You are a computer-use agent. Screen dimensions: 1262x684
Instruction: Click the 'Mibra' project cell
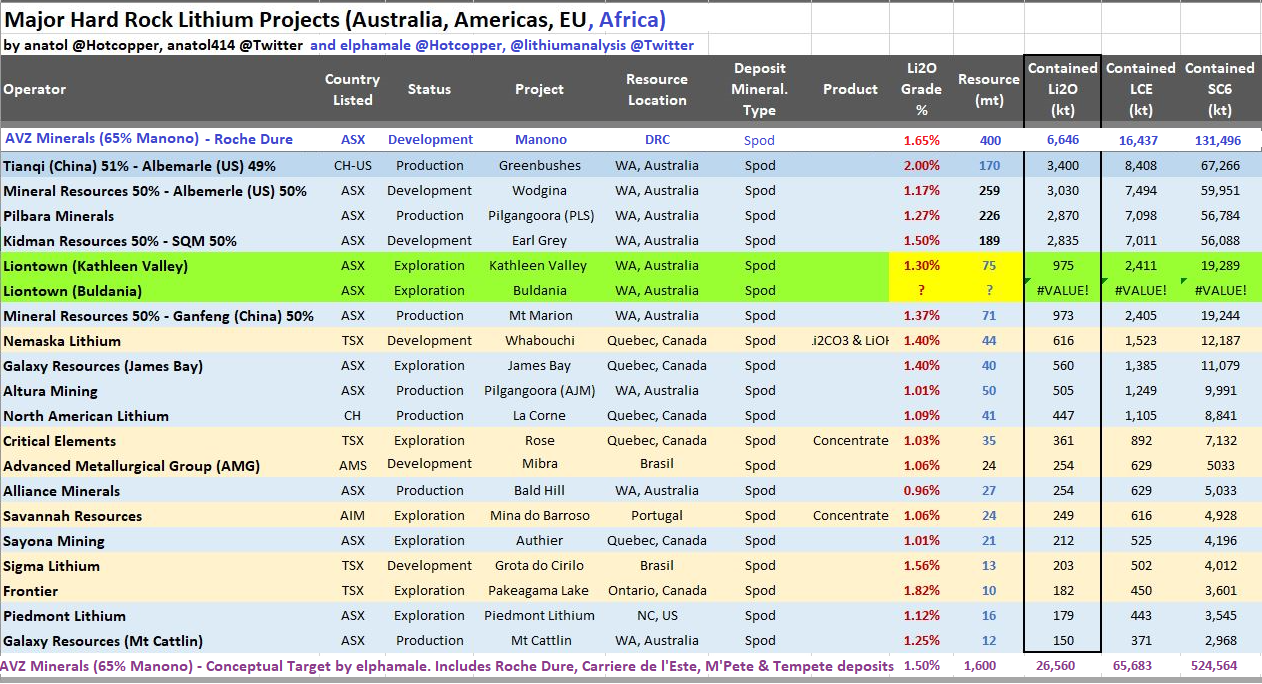[x=540, y=464]
